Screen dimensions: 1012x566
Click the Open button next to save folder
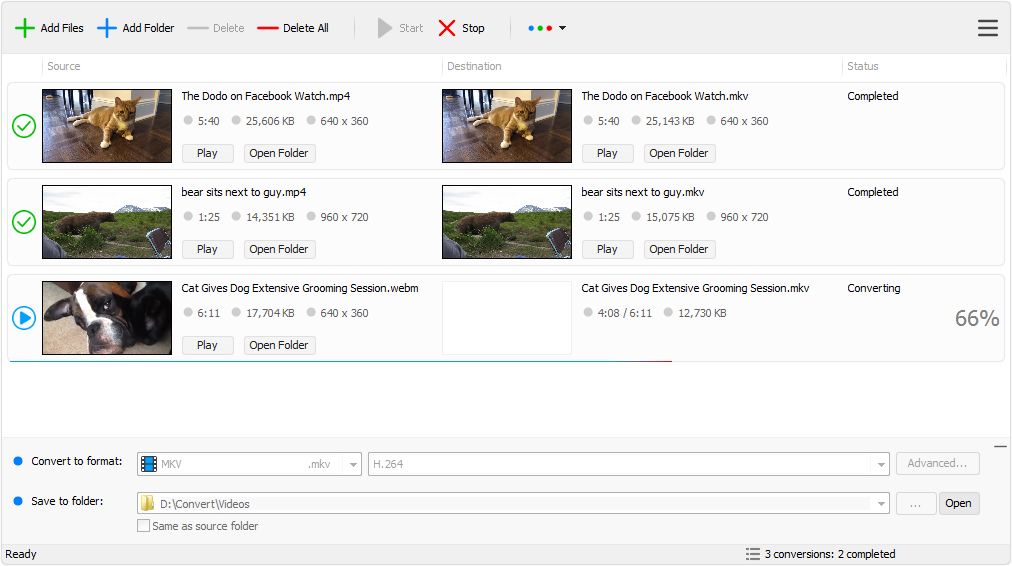click(958, 503)
